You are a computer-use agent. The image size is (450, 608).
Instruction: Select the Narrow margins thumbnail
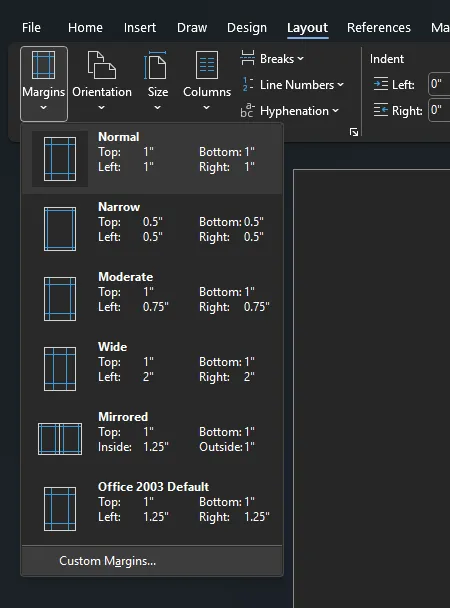click(60, 229)
